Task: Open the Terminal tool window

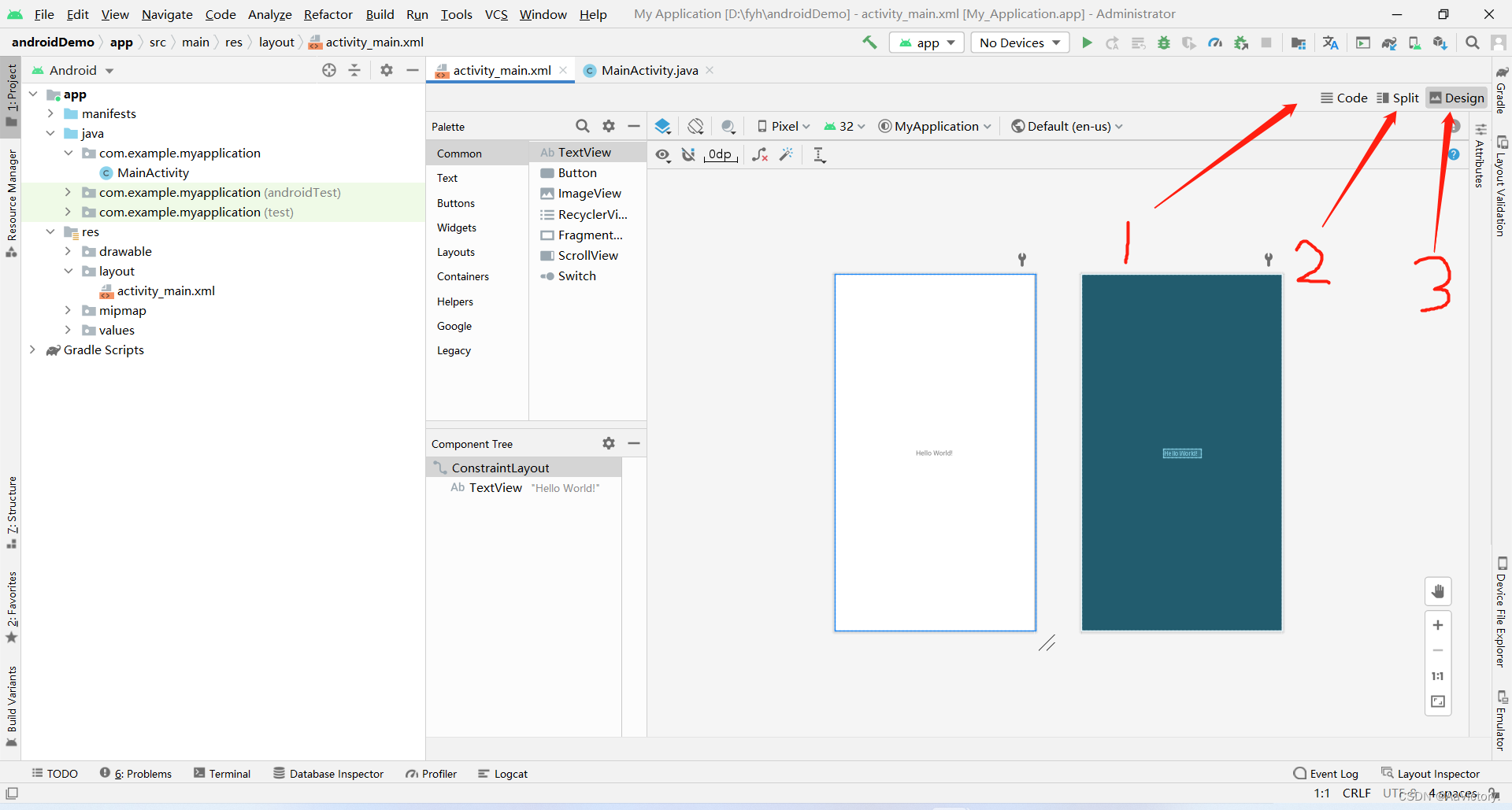Action: [x=222, y=774]
